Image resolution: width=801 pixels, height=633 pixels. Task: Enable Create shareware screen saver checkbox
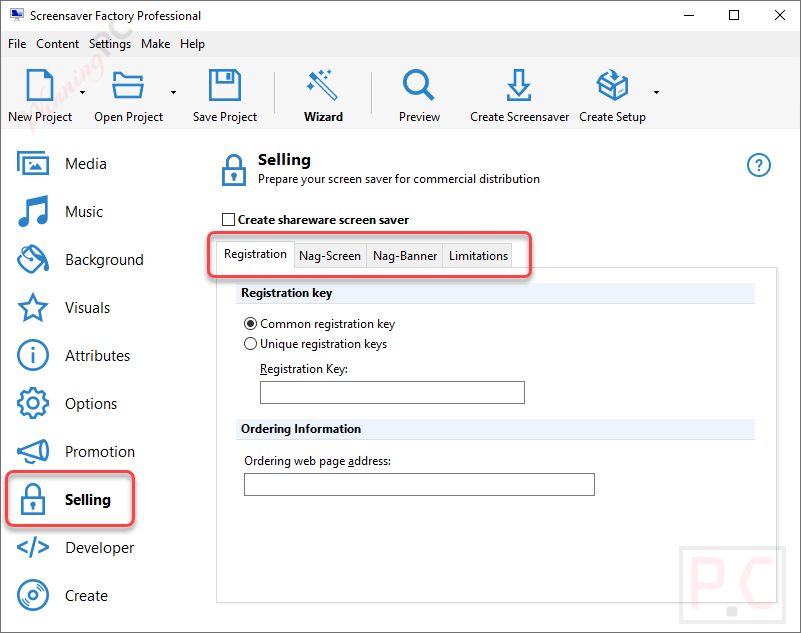tap(228, 220)
